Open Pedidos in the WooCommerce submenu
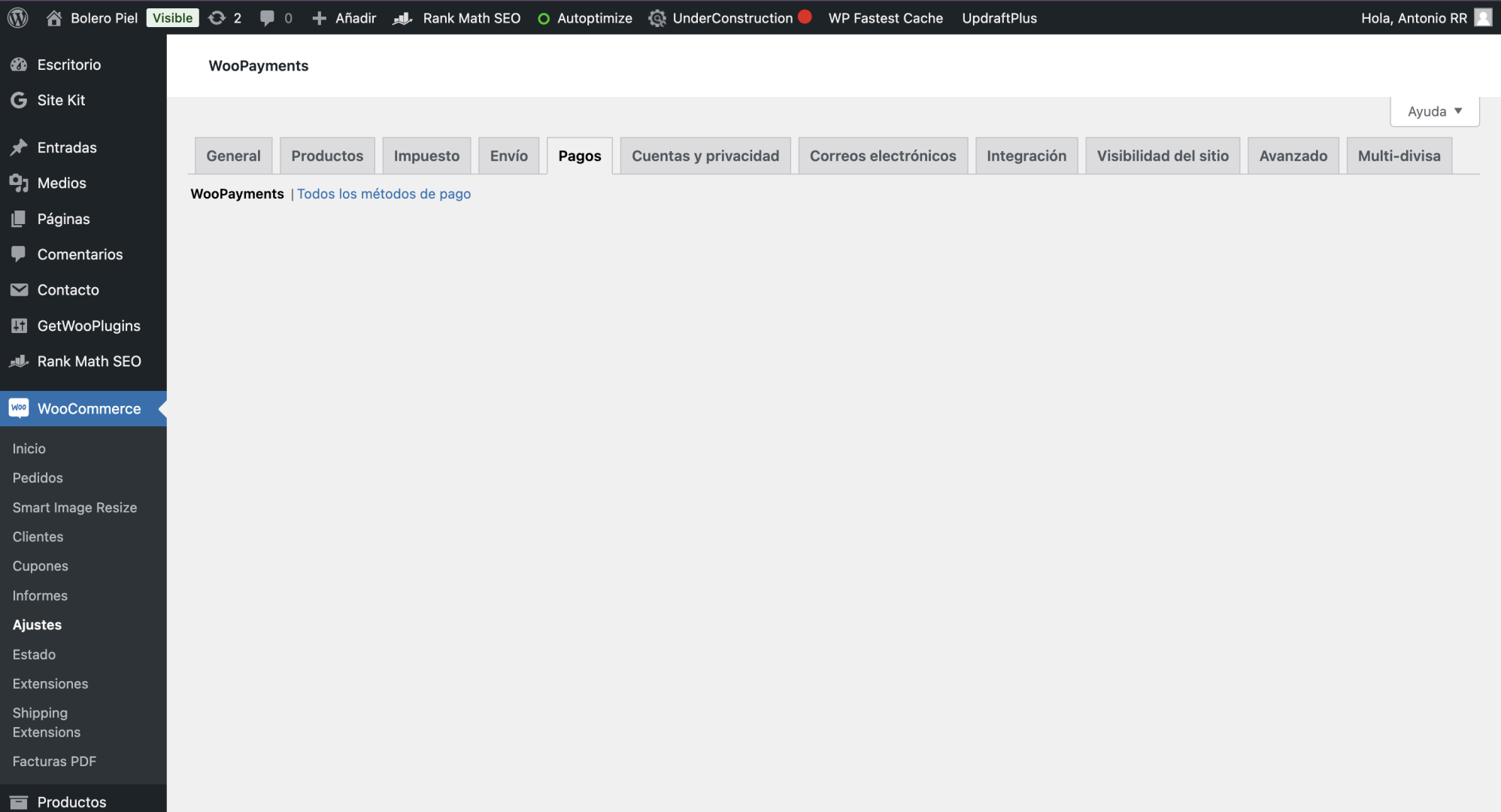Image resolution: width=1501 pixels, height=812 pixels. pyautogui.click(x=38, y=478)
